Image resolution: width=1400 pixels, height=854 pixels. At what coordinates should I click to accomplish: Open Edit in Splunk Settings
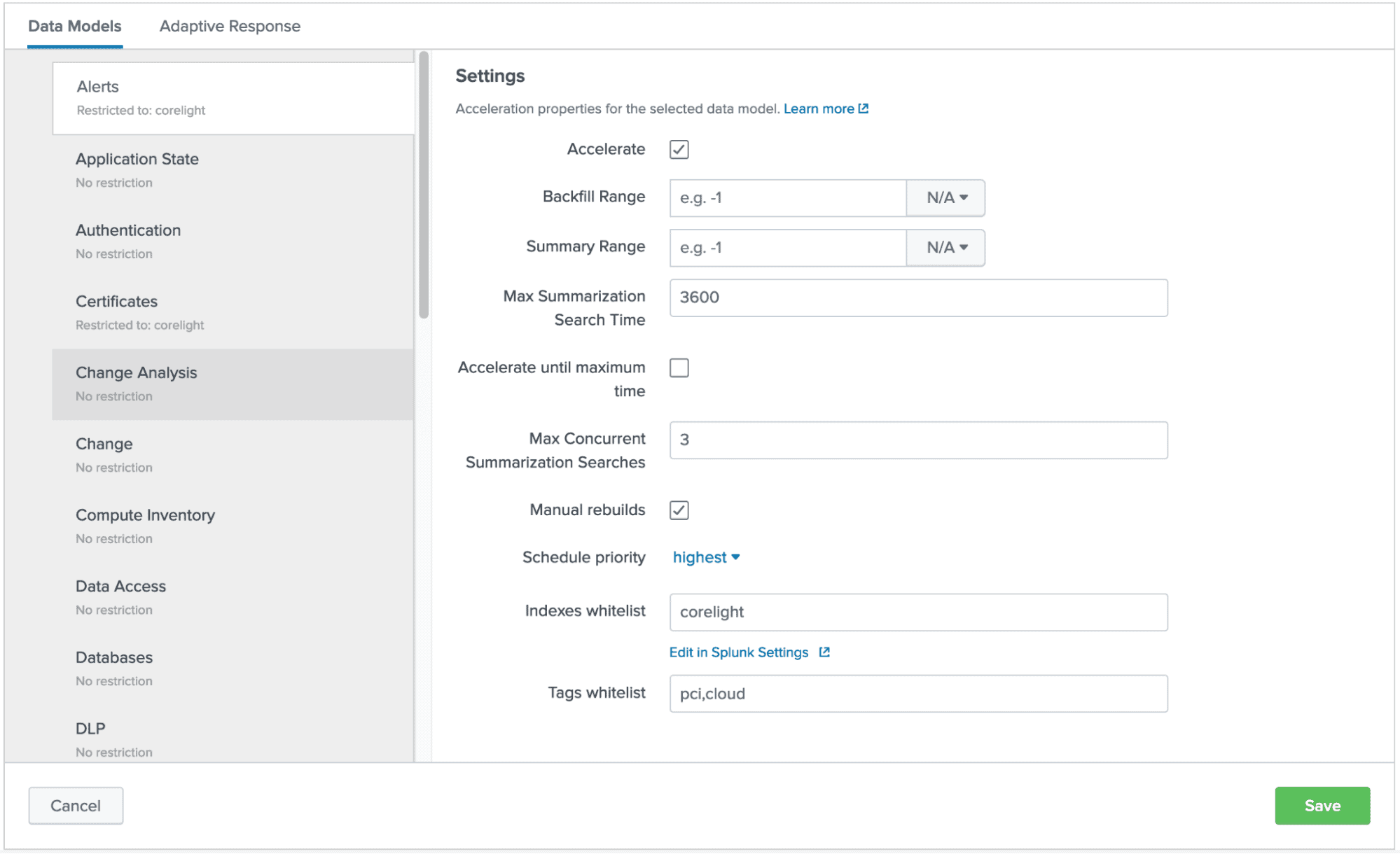[x=740, y=652]
